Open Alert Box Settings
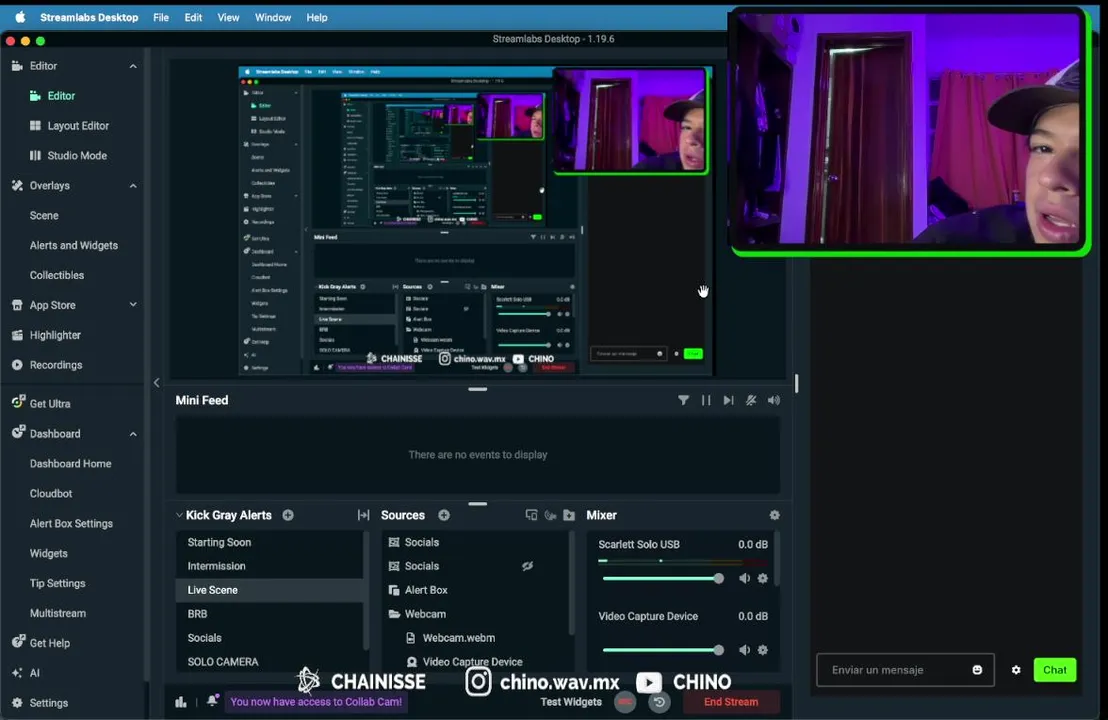Viewport: 1108px width, 720px height. coord(71,524)
